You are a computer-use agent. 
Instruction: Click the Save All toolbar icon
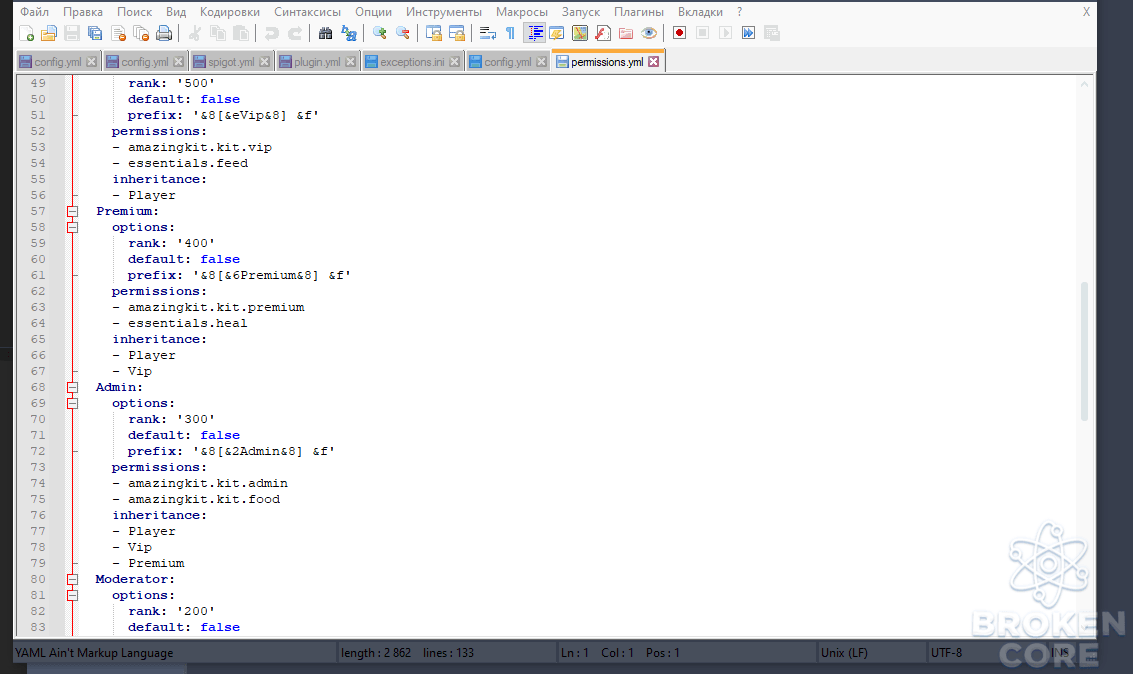coord(95,33)
